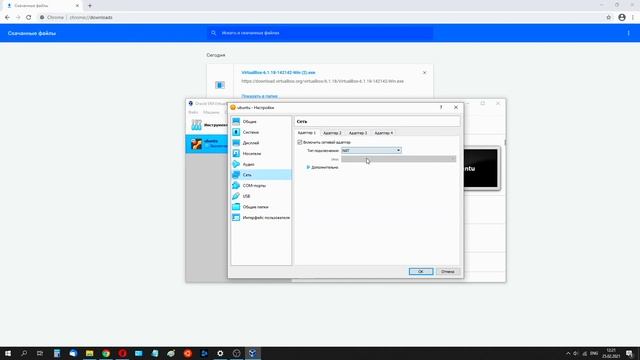Open Task View on taskbar
The width and height of the screenshot is (640, 360).
pos(40,353)
